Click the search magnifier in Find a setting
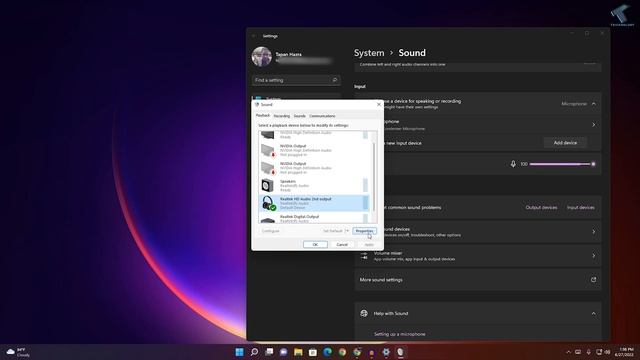Image resolution: width=640 pixels, height=360 pixels. coord(335,80)
